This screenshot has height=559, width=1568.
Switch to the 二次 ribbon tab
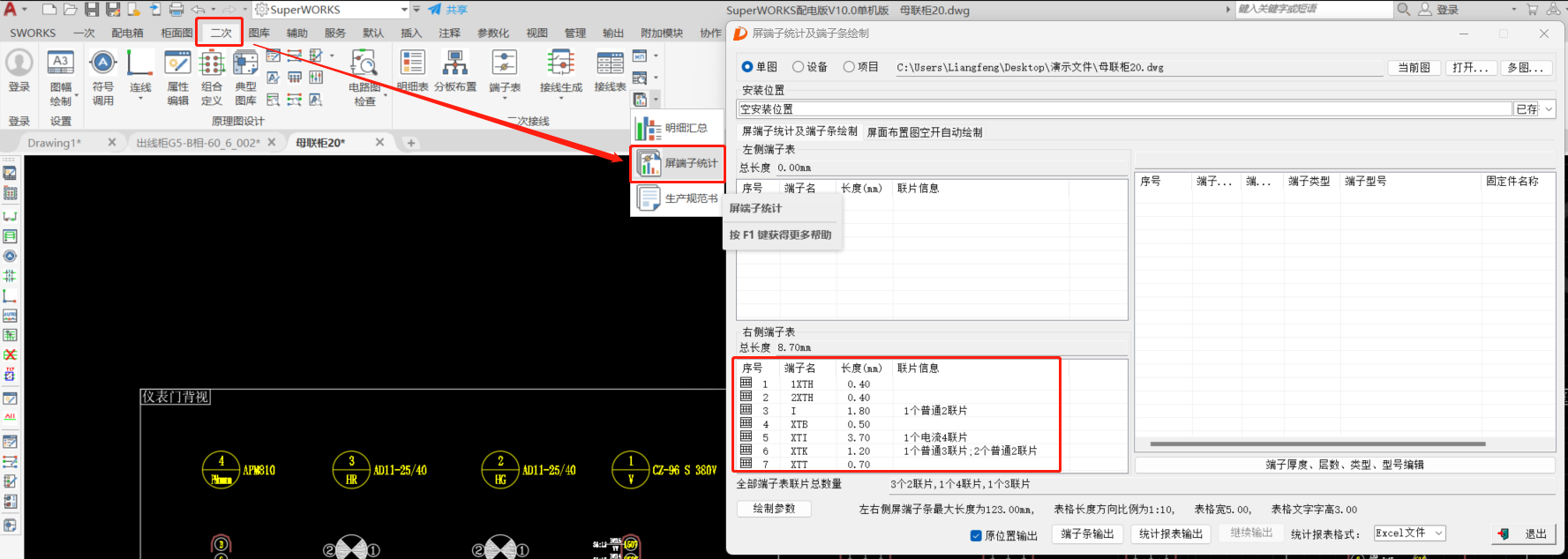(221, 33)
